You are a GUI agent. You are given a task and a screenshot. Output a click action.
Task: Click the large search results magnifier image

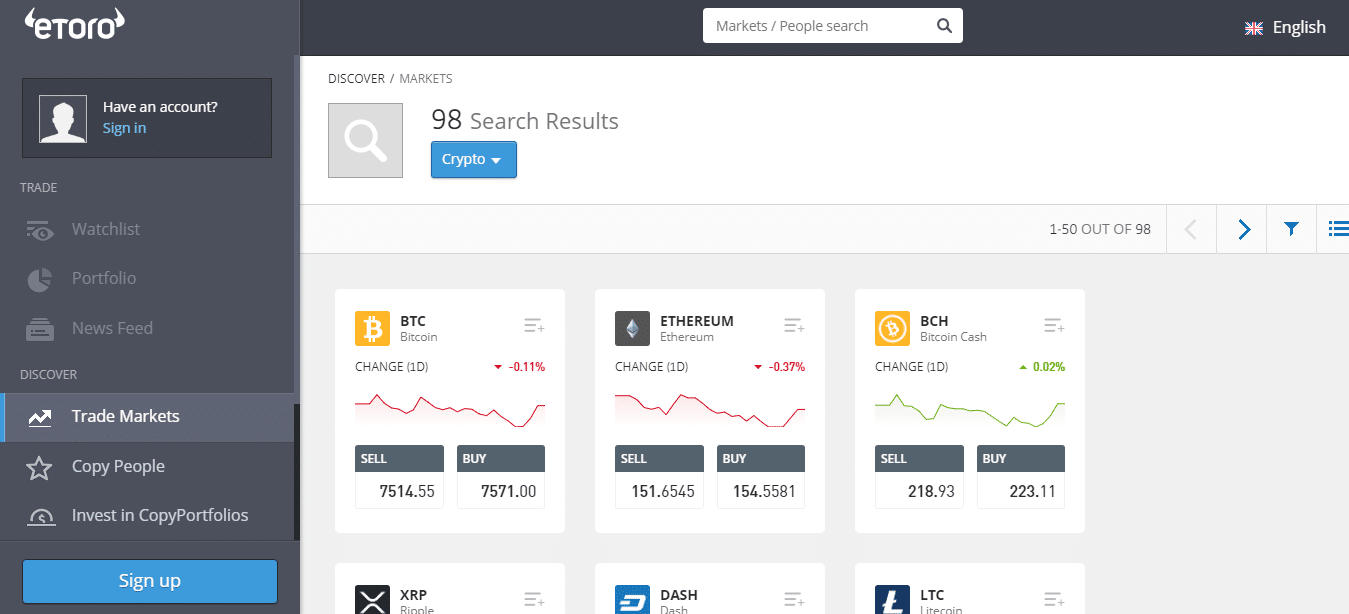coord(366,141)
